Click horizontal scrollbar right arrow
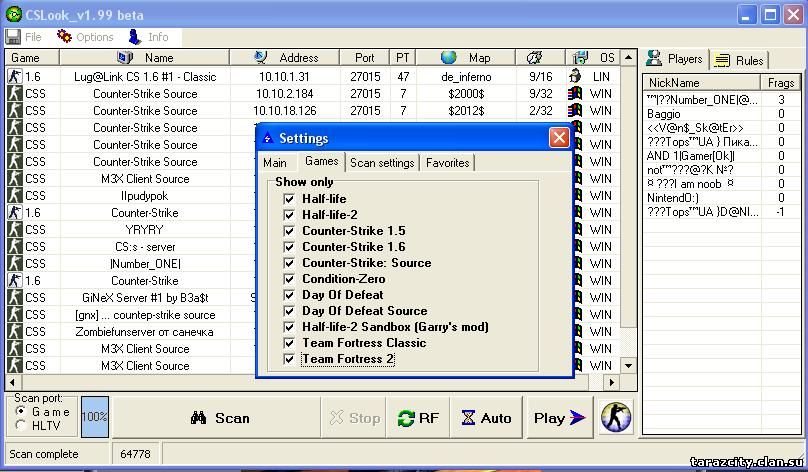Image resolution: width=808 pixels, height=472 pixels. [x=612, y=382]
